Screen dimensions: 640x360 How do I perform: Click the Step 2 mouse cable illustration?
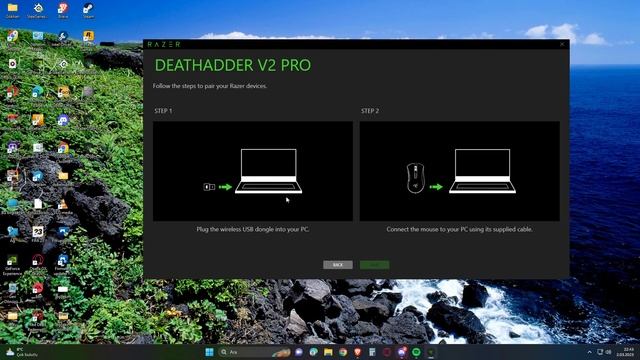460,171
